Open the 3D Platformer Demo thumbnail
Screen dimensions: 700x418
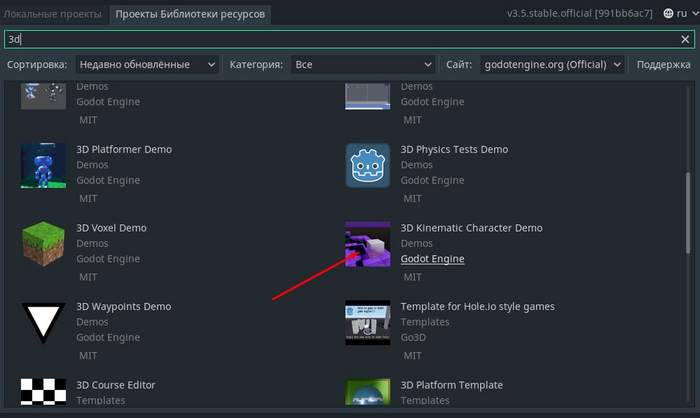pos(43,165)
